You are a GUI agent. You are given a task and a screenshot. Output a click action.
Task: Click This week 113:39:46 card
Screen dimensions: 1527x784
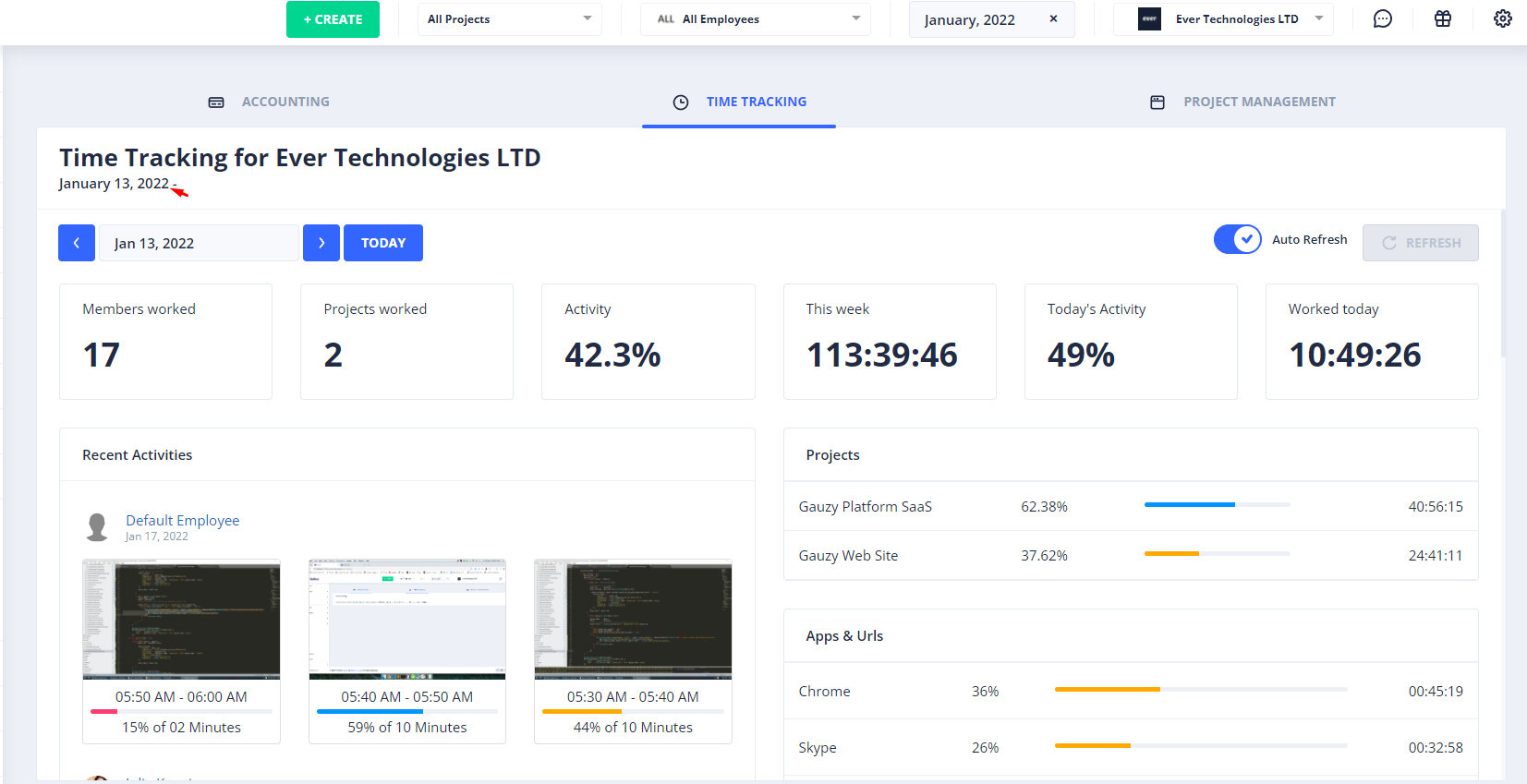coord(890,342)
